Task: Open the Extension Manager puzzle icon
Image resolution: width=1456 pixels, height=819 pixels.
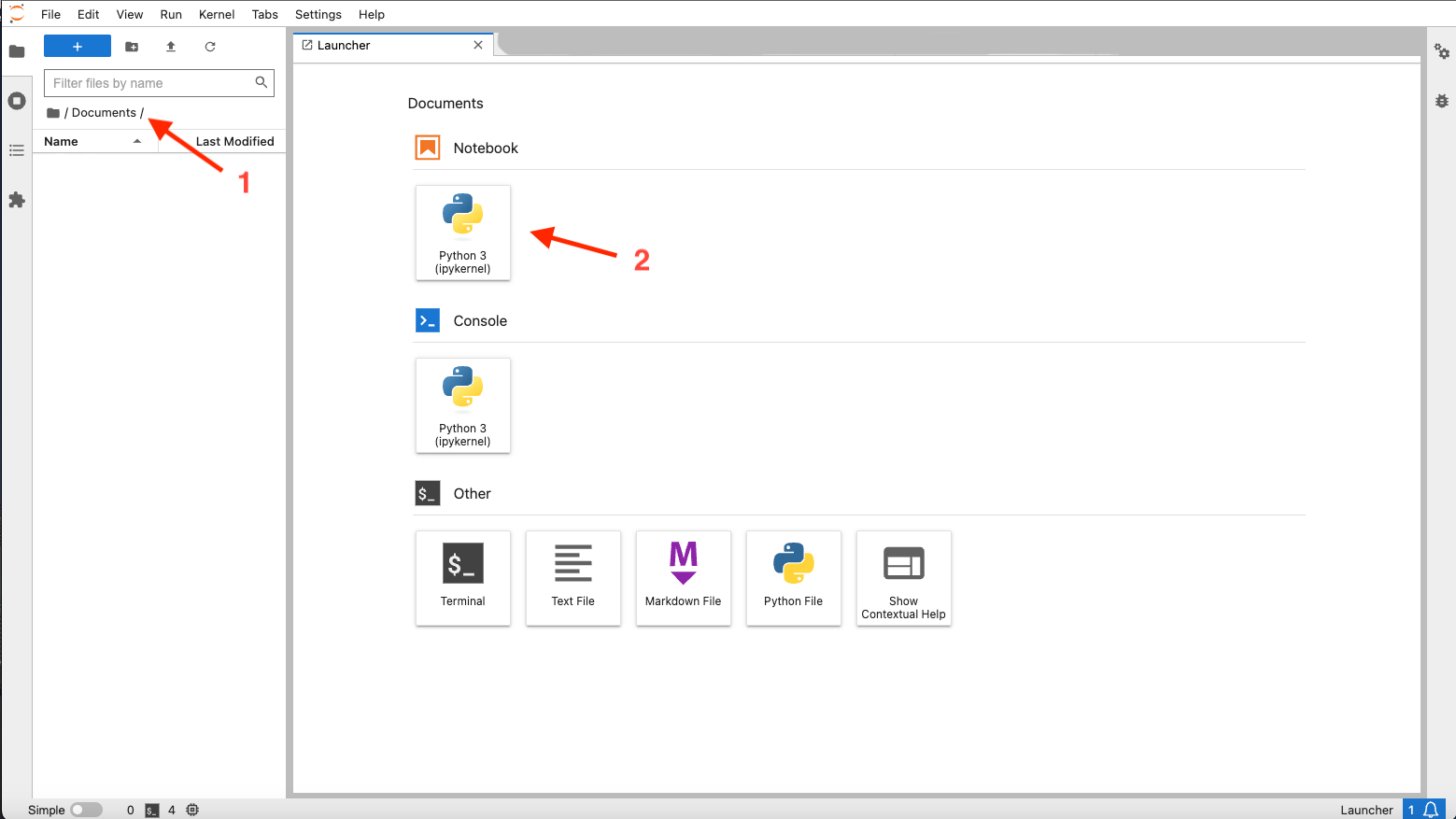Action: pos(17,200)
